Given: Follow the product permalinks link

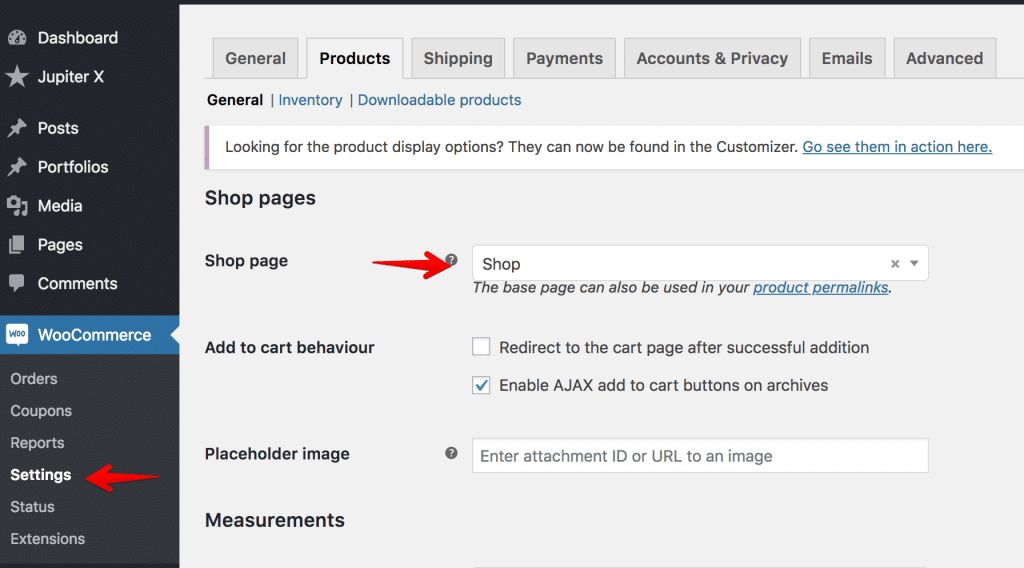Looking at the screenshot, I should coord(820,287).
